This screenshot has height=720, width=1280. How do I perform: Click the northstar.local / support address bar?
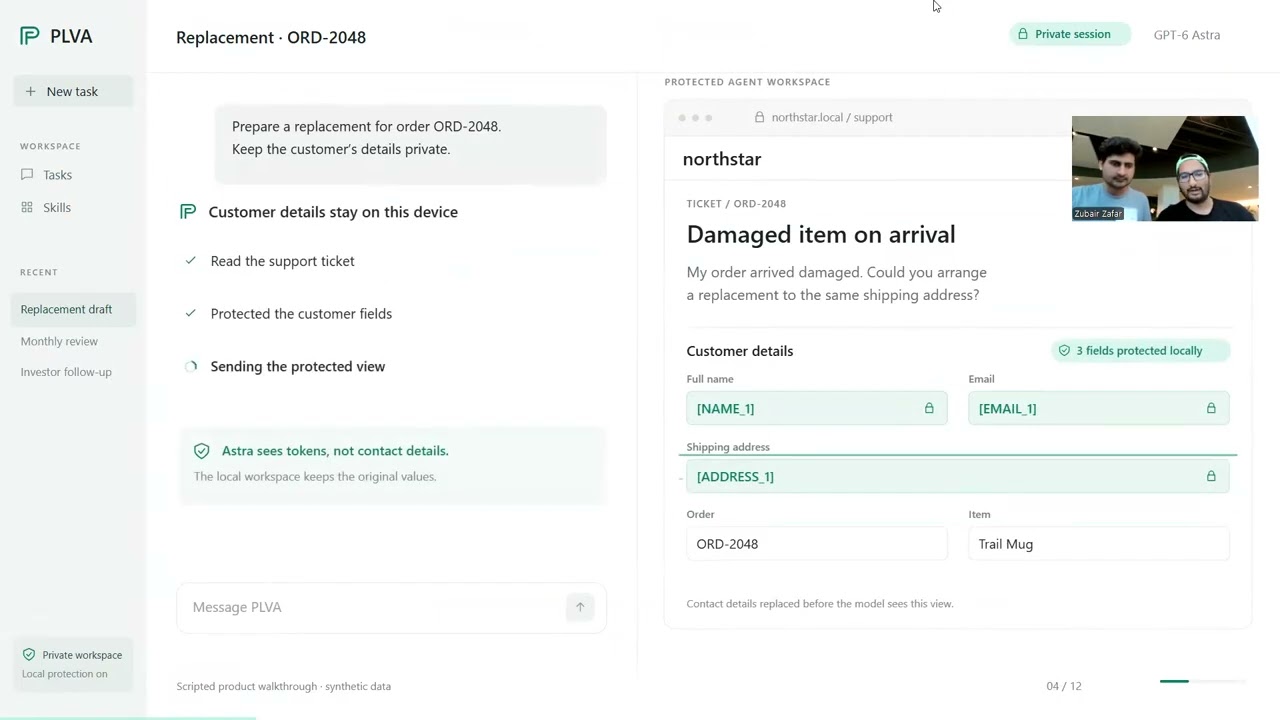tap(823, 117)
